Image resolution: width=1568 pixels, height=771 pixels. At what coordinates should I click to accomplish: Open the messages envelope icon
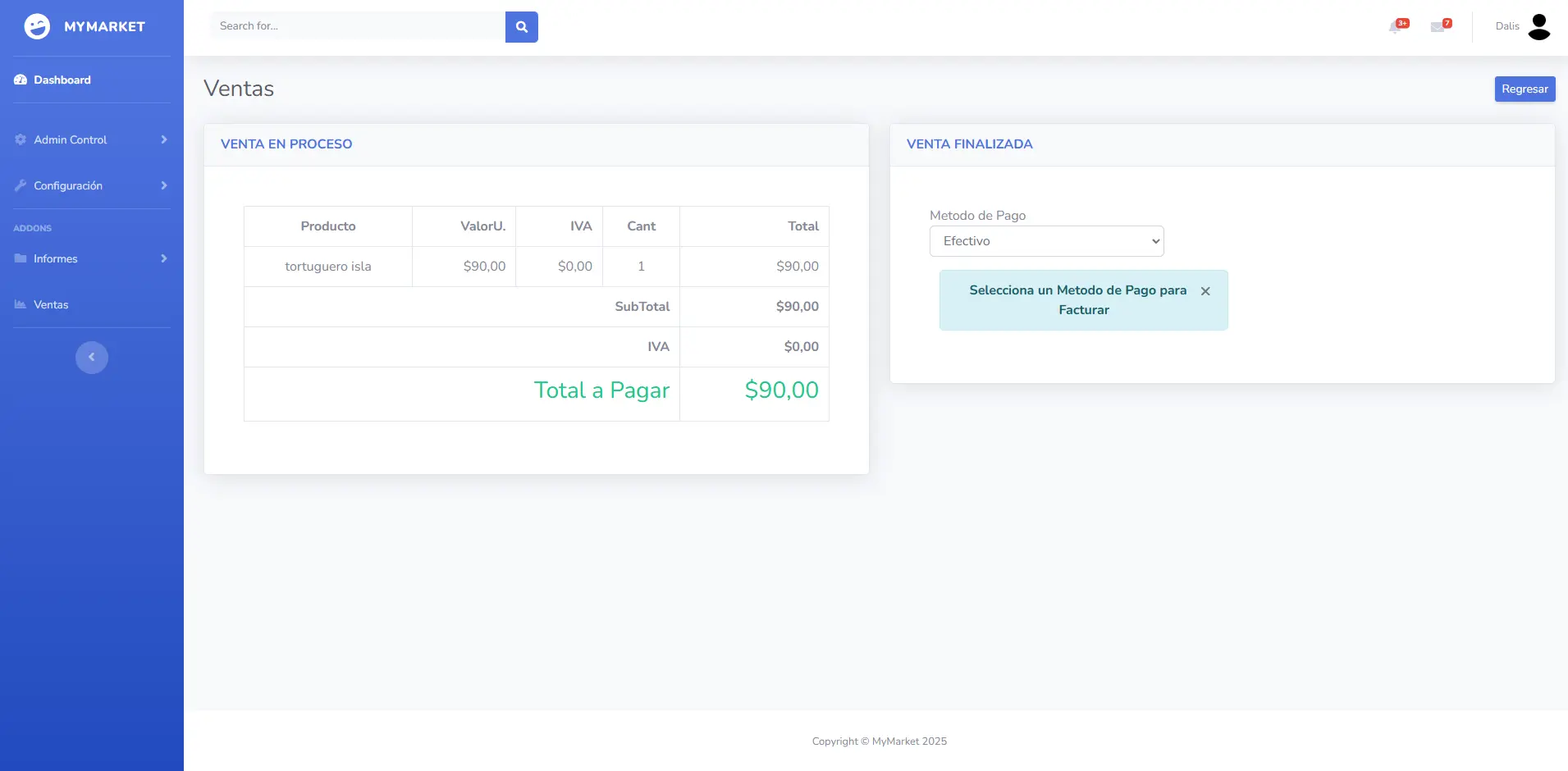(1438, 27)
